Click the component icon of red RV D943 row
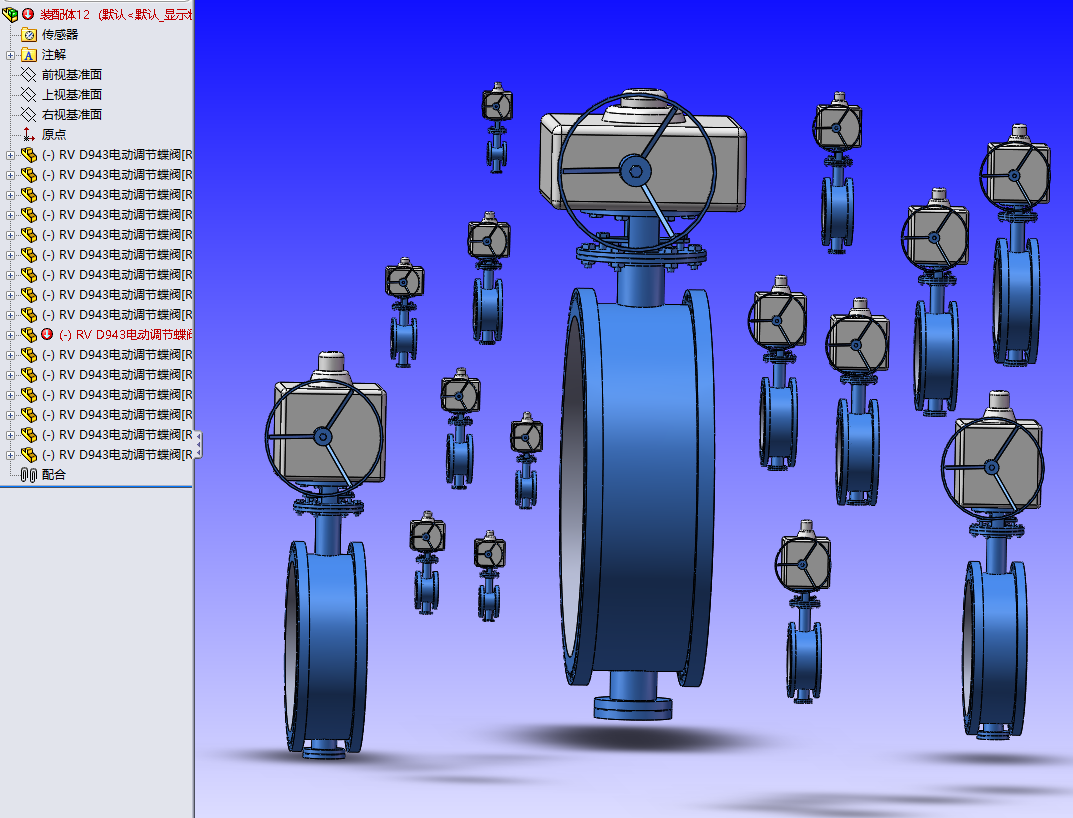 click(x=29, y=335)
